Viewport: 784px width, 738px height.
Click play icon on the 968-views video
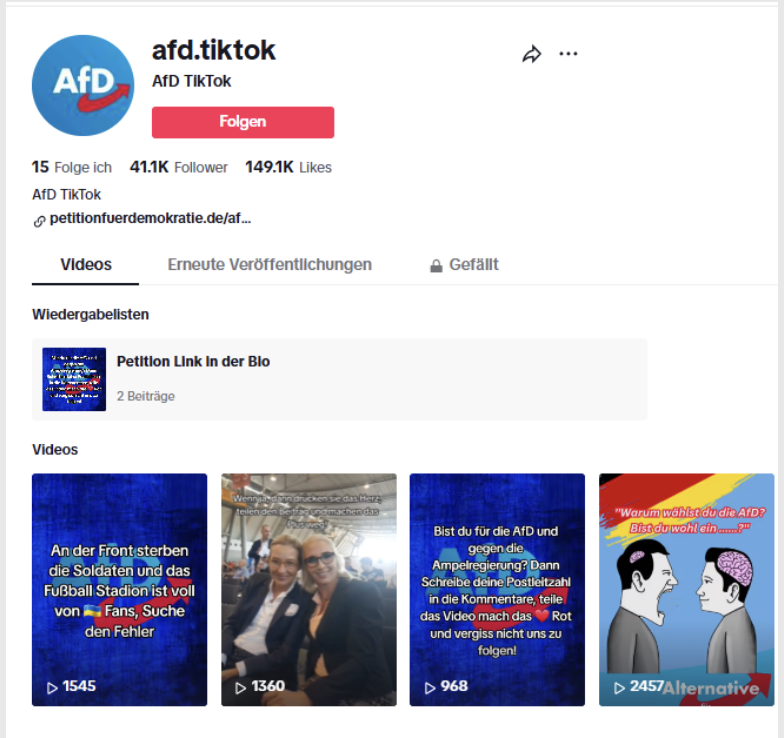(430, 688)
